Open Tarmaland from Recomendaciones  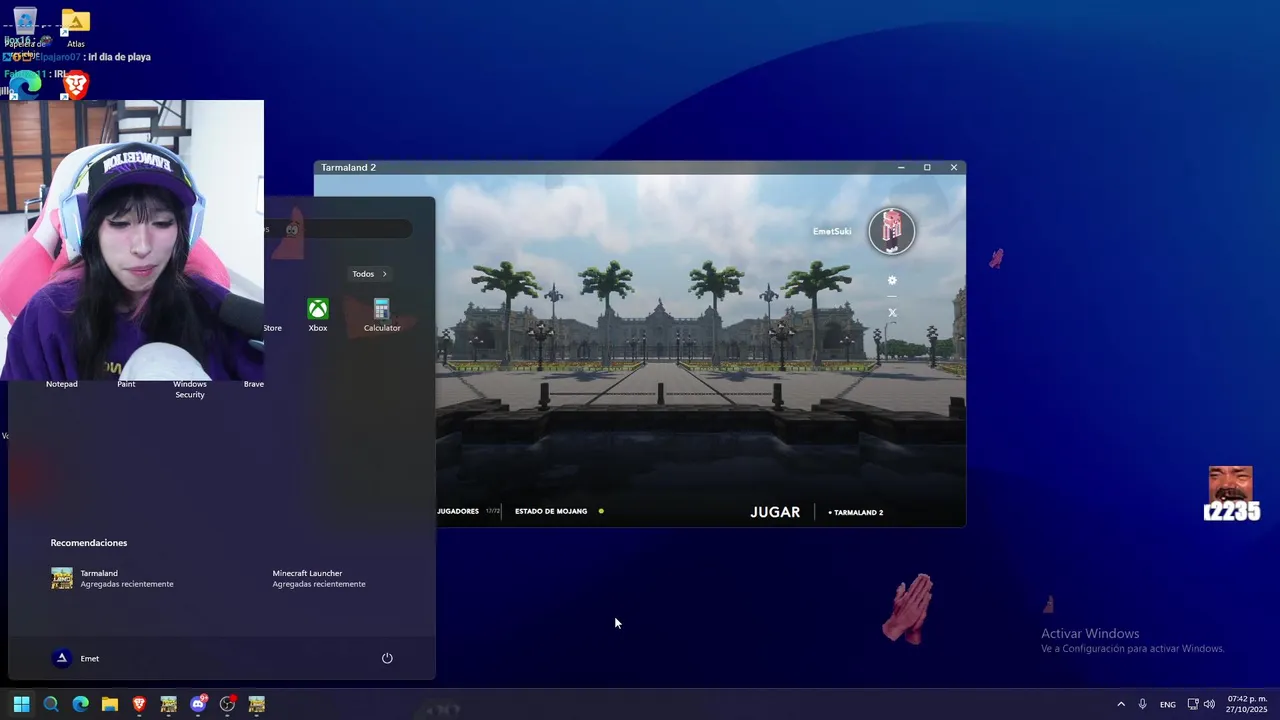coord(112,578)
